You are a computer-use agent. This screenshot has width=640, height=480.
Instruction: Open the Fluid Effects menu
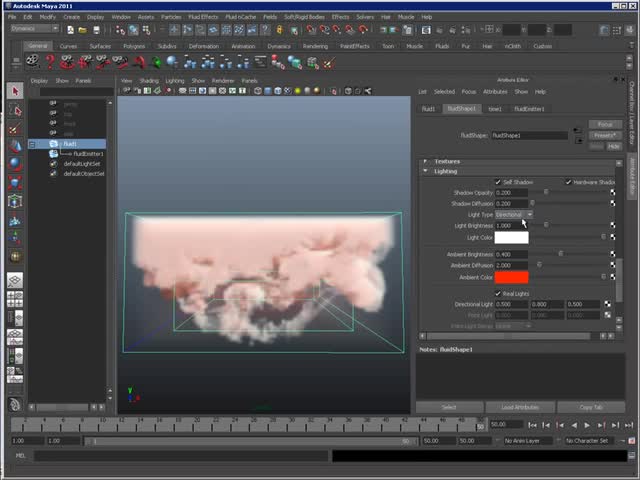point(203,17)
